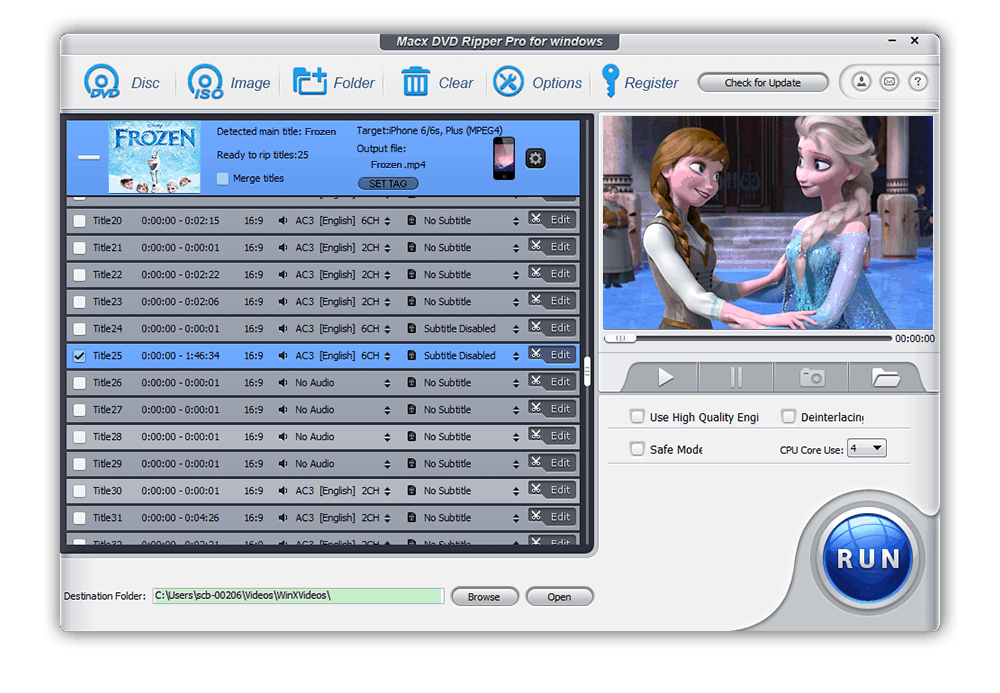Browse for destination folder

click(484, 597)
